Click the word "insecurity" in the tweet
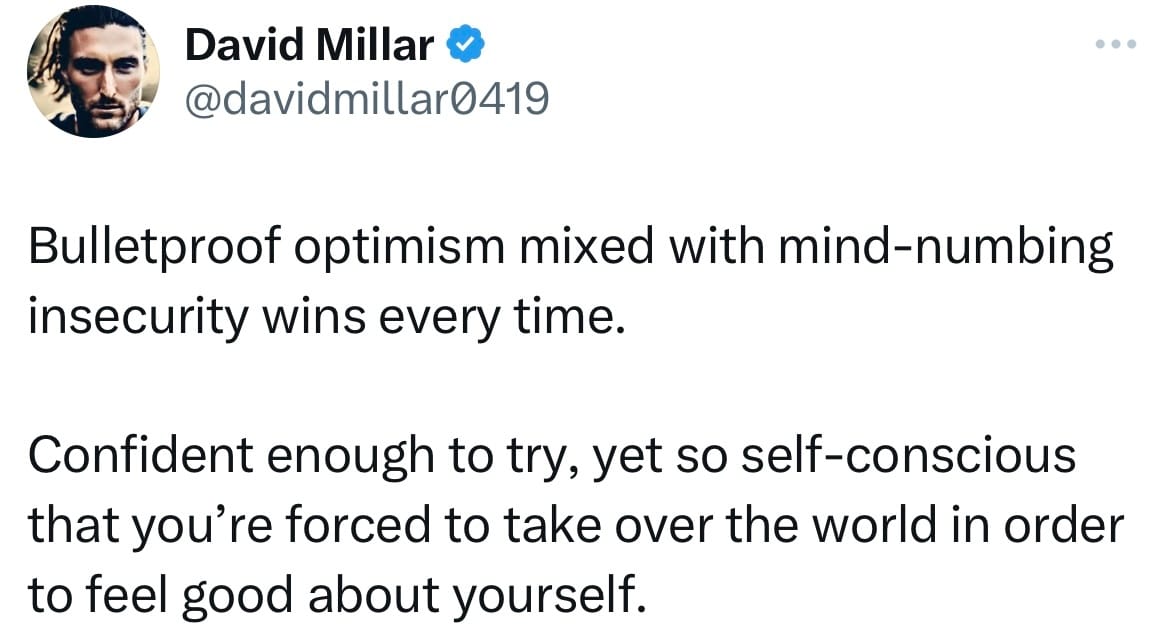Viewport: 1170px width, 636px height. [x=138, y=317]
